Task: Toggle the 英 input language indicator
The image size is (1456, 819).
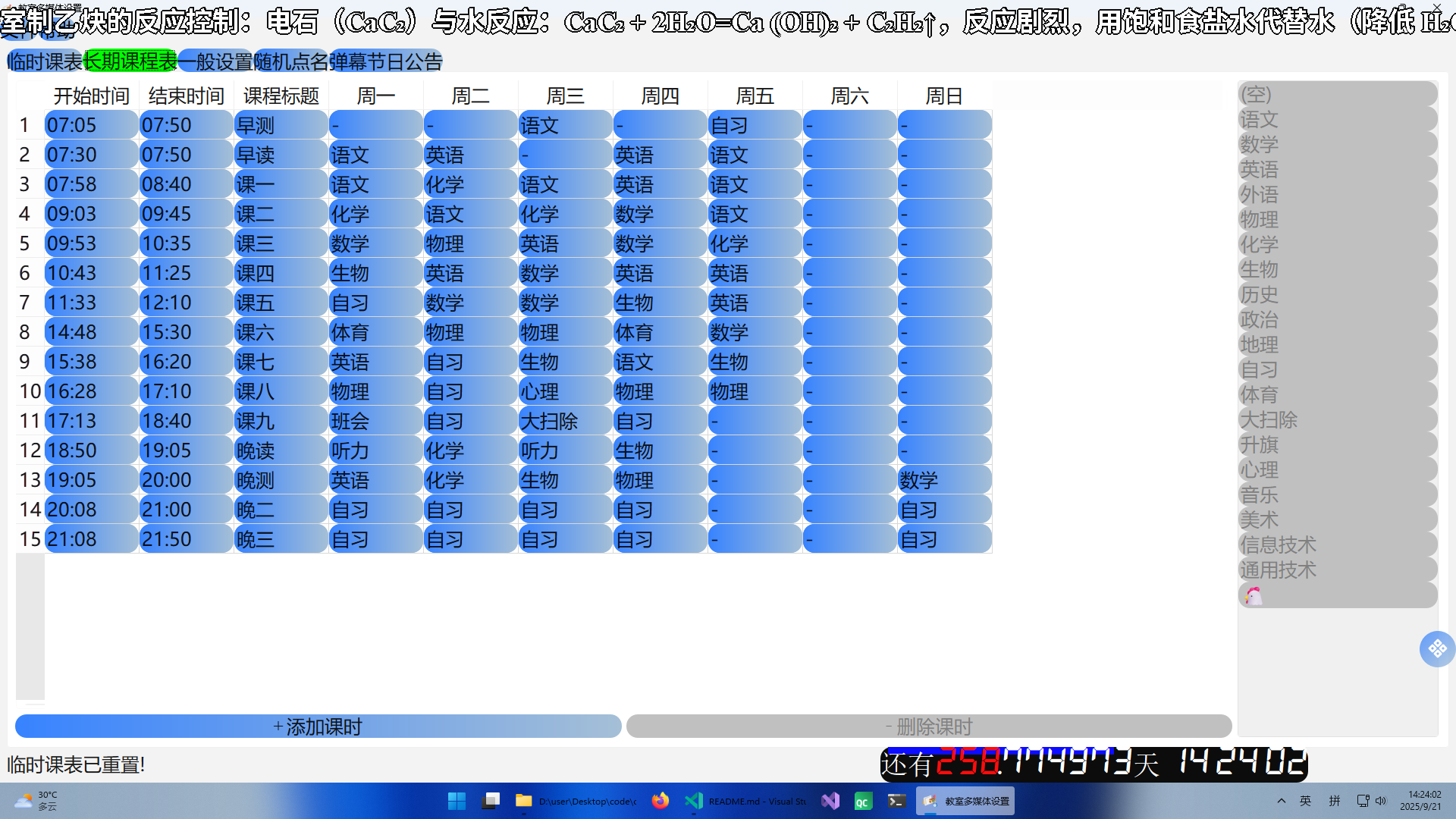Action: pyautogui.click(x=1305, y=801)
